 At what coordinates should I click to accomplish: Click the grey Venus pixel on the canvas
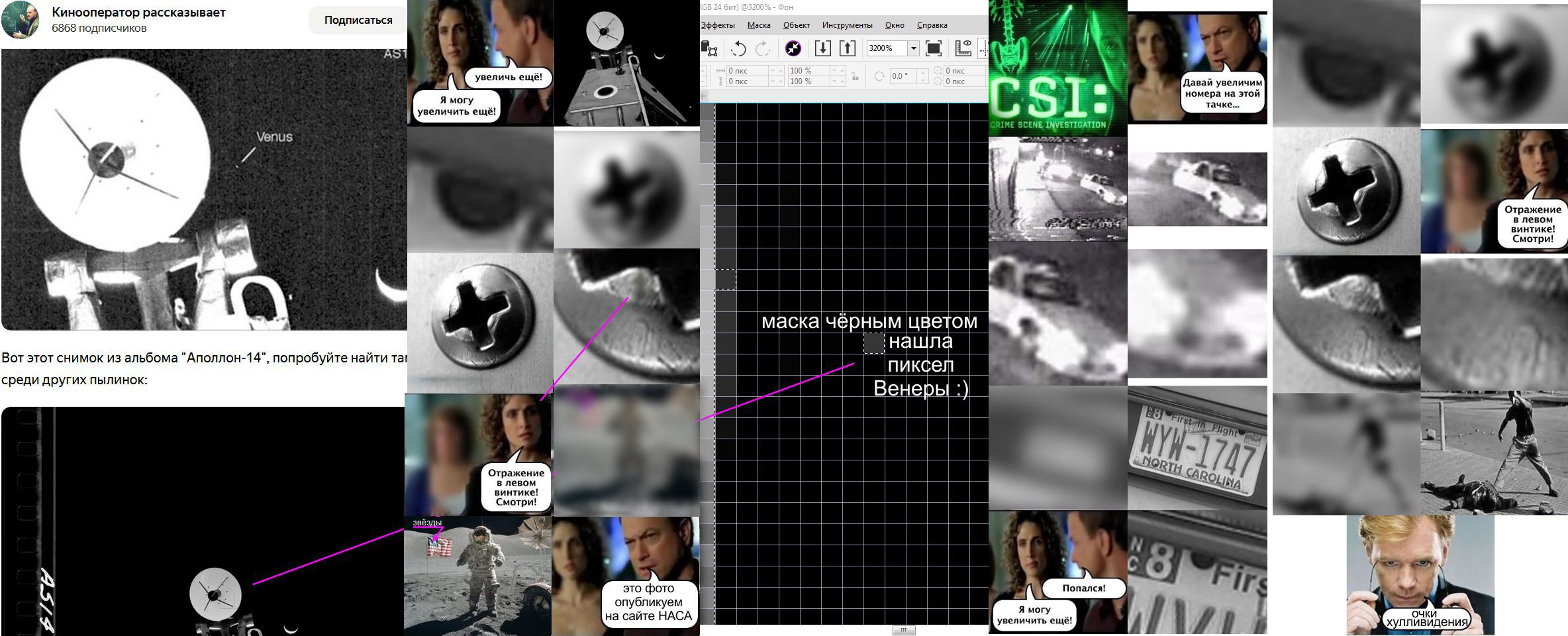click(873, 343)
